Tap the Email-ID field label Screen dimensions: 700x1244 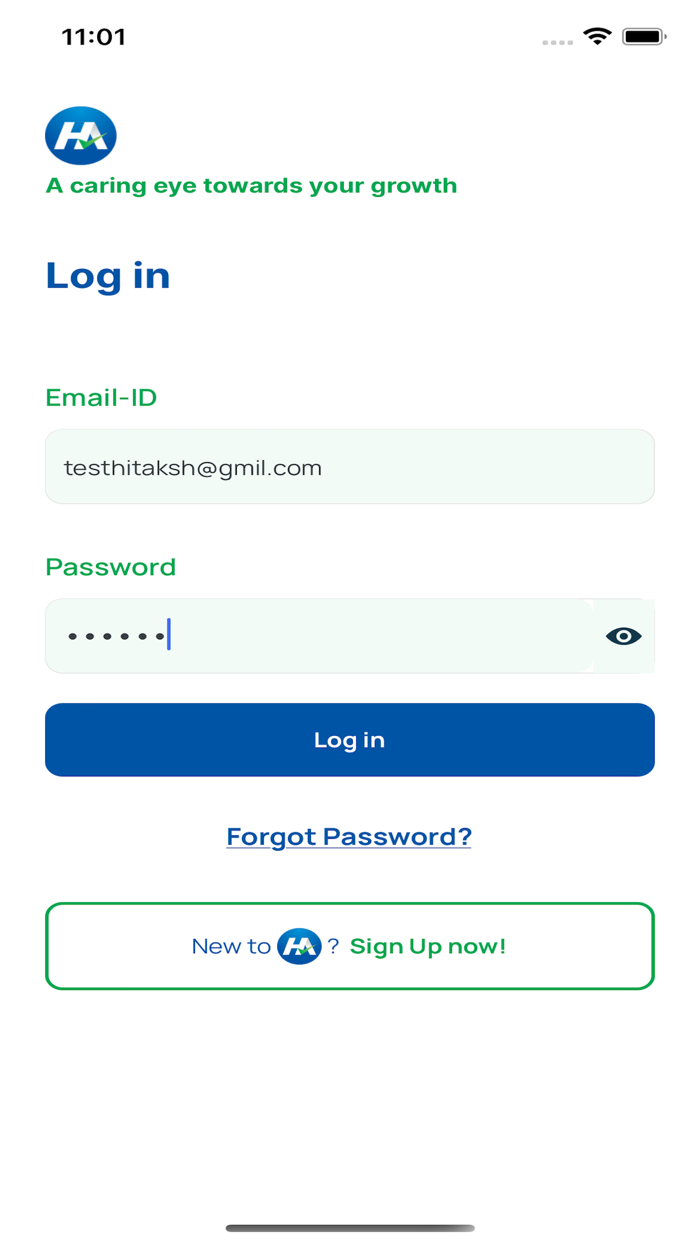(x=101, y=398)
